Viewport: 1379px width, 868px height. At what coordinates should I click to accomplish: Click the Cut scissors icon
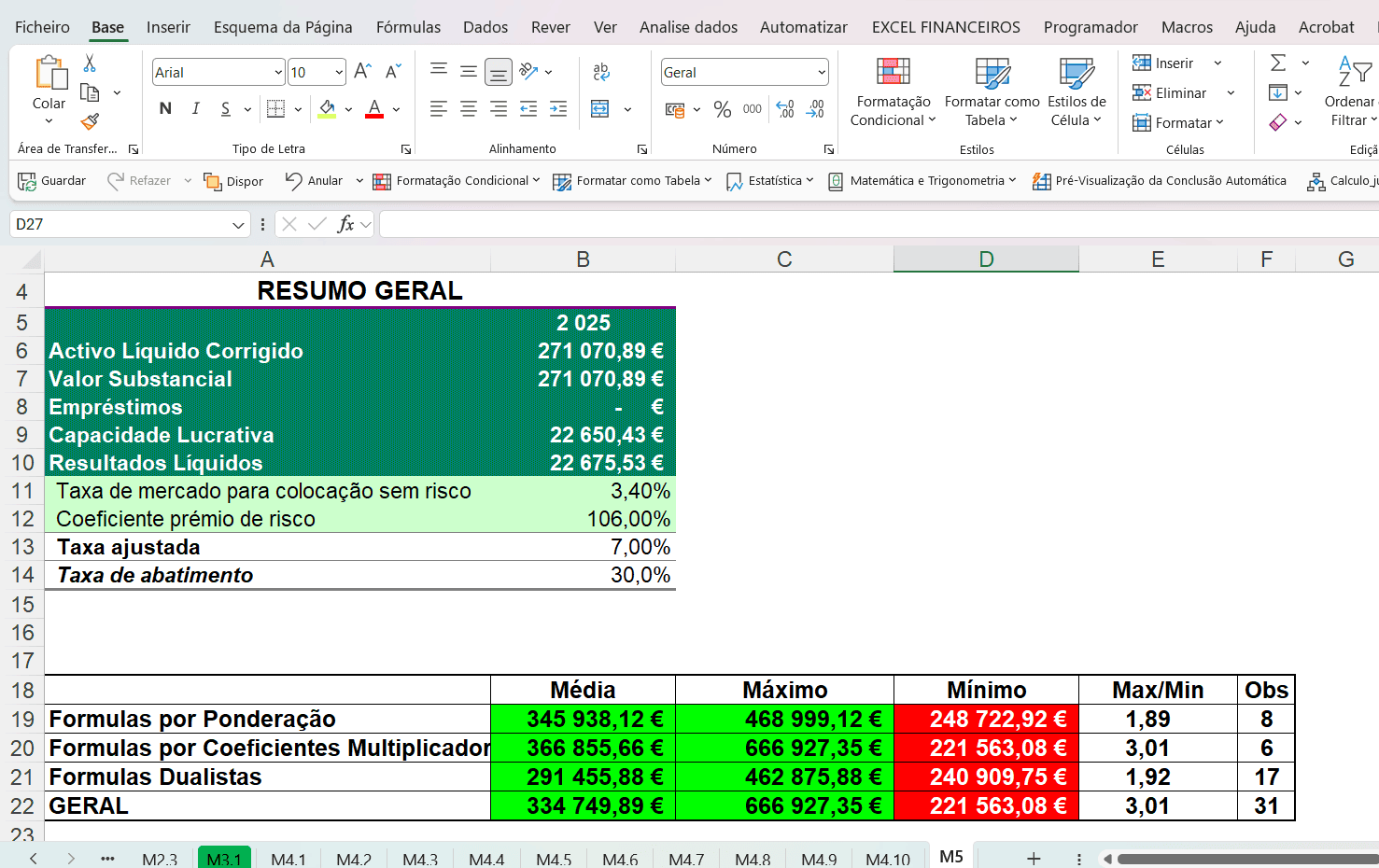point(90,63)
